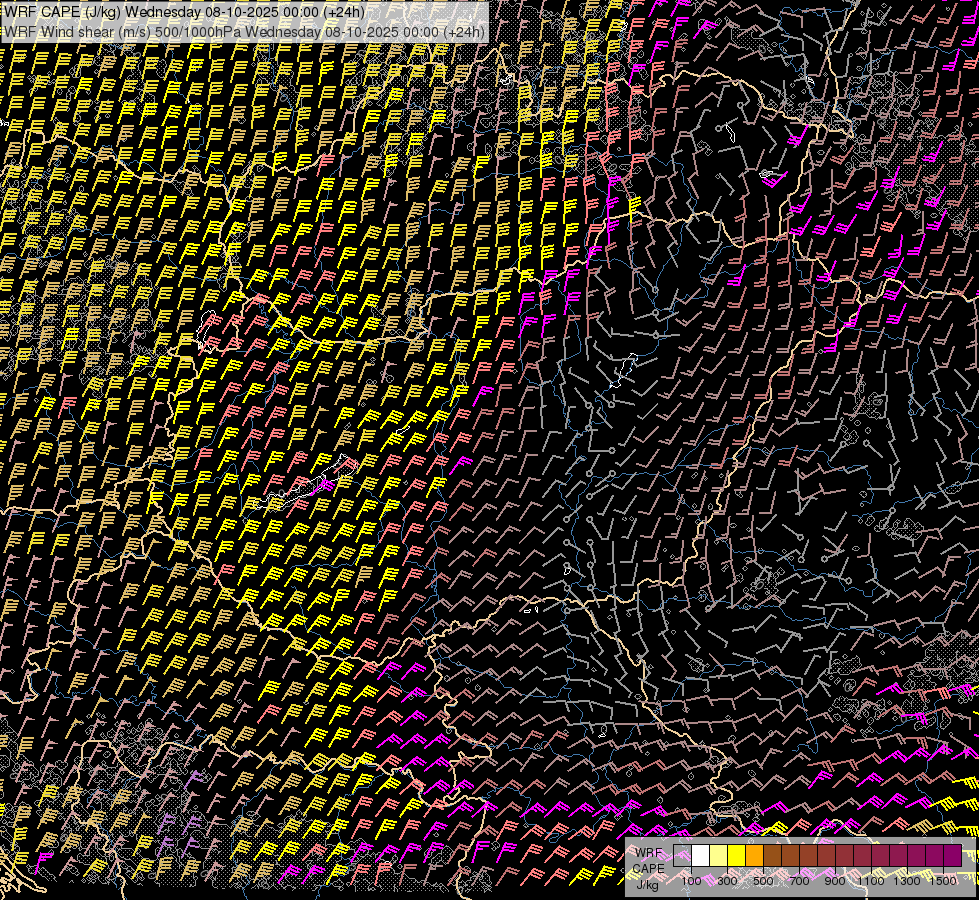
Task: Click the white swatch in CAPE legend
Action: (x=701, y=856)
